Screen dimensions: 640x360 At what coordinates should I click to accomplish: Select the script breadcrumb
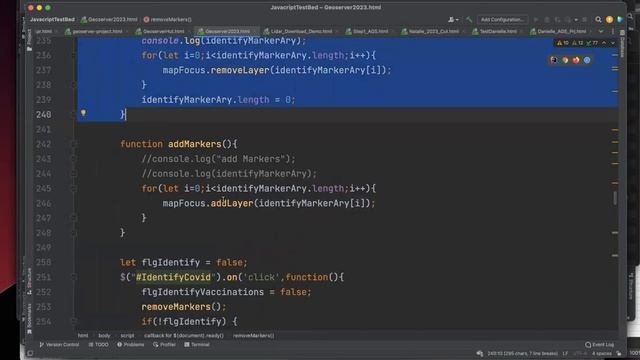tap(127, 336)
